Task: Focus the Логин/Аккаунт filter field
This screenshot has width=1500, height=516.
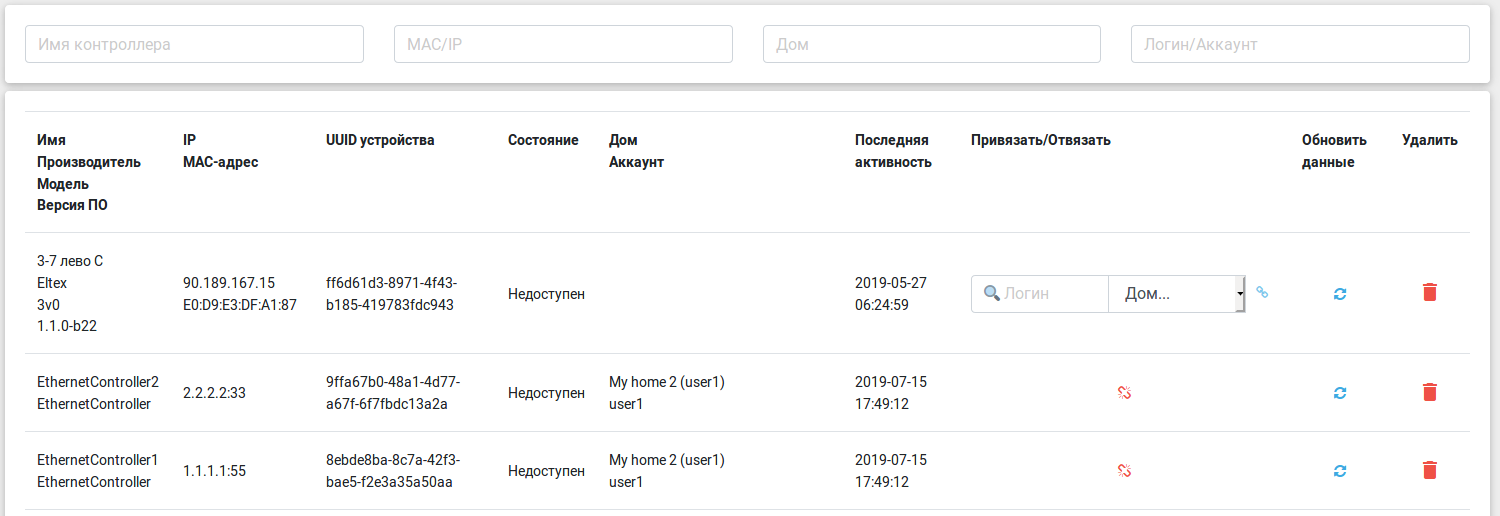Action: 1300,44
